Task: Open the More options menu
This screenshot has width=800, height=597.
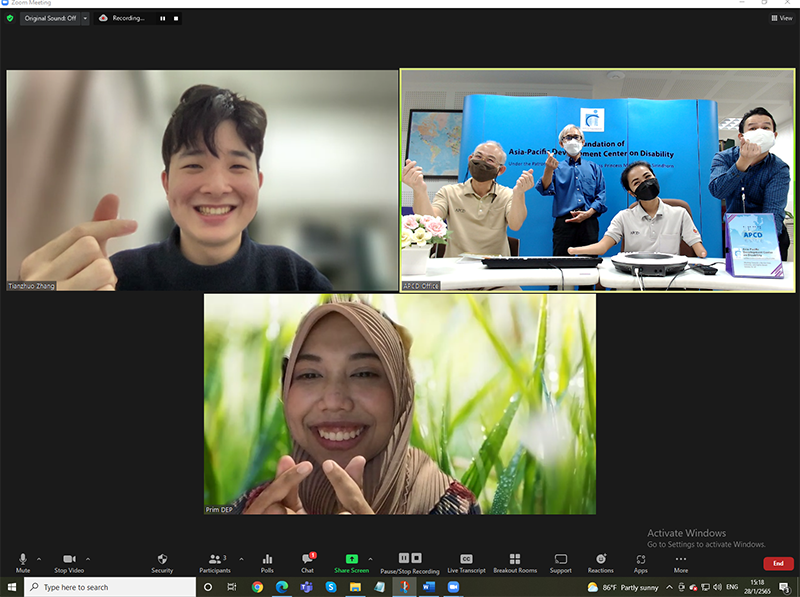Action: [x=680, y=562]
